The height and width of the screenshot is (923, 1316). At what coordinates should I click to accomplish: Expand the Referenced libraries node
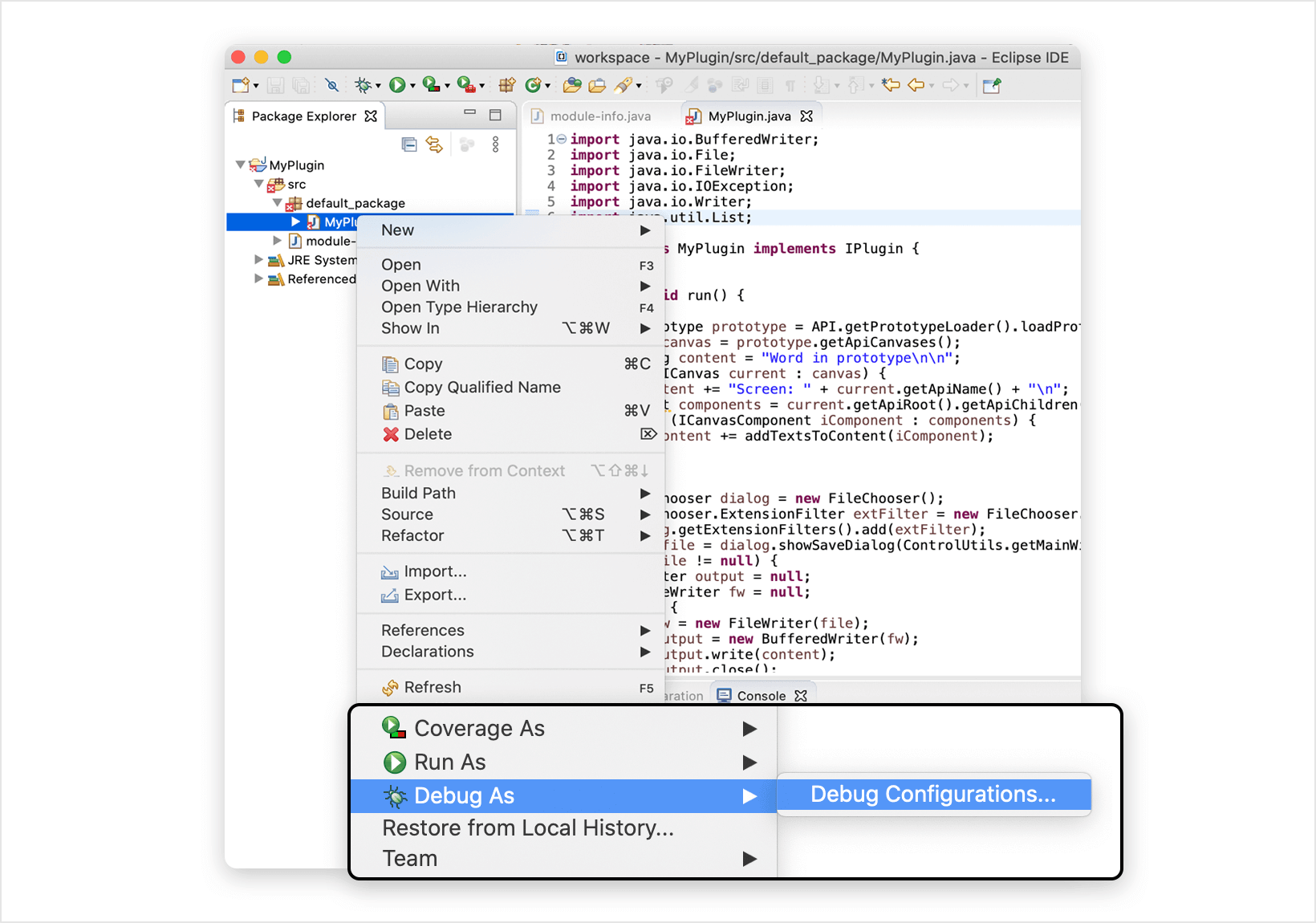pos(259,279)
